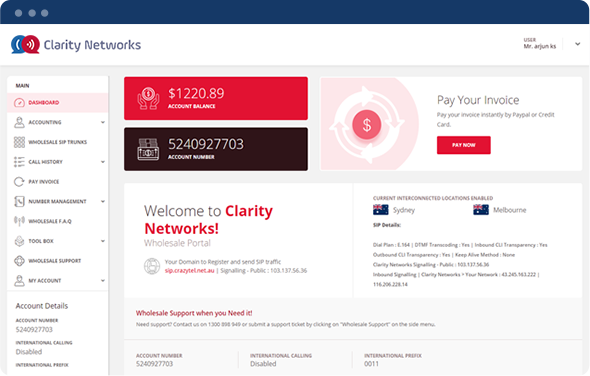This screenshot has height=376, width=590.
Task: Click the Wholesale Support lifebuoy icon
Action: pyautogui.click(x=19, y=261)
